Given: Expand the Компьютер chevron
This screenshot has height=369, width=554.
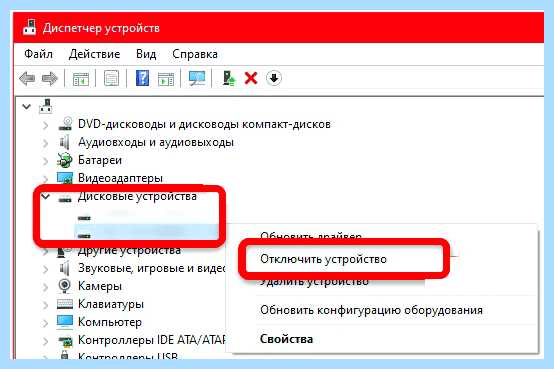Looking at the screenshot, I should (x=46, y=323).
